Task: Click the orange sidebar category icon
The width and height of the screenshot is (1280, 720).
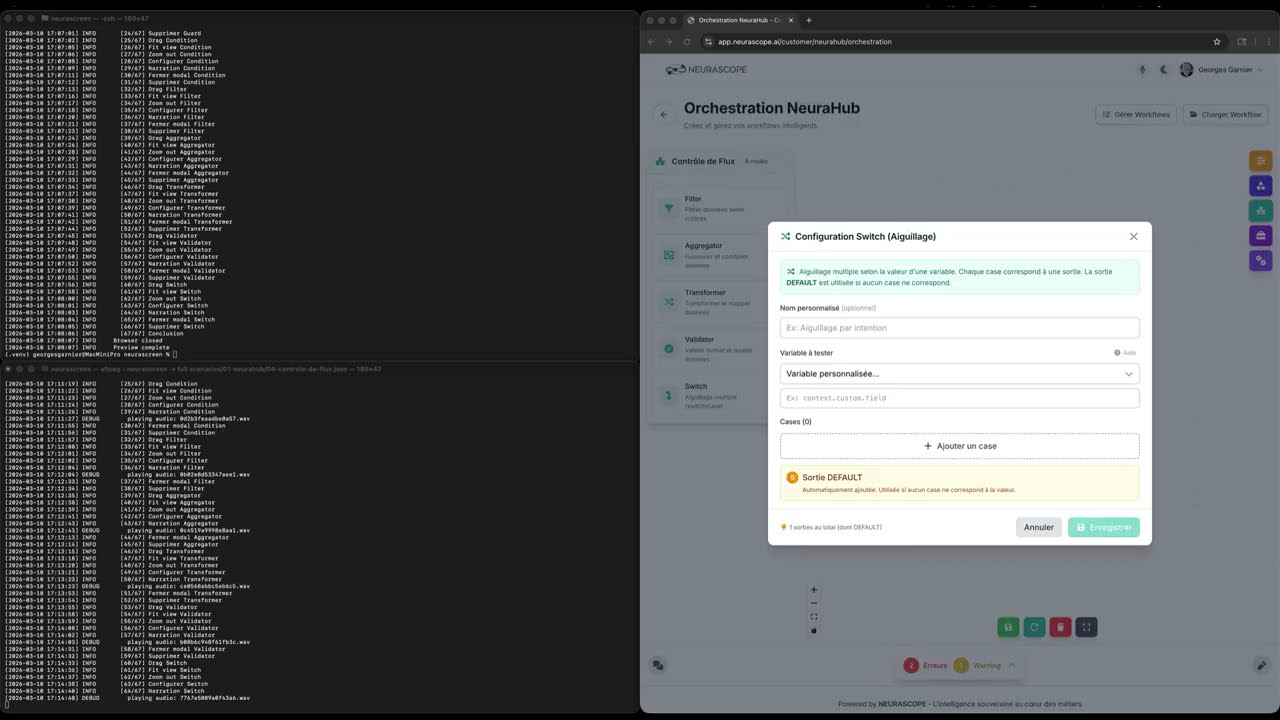Action: click(x=1260, y=160)
